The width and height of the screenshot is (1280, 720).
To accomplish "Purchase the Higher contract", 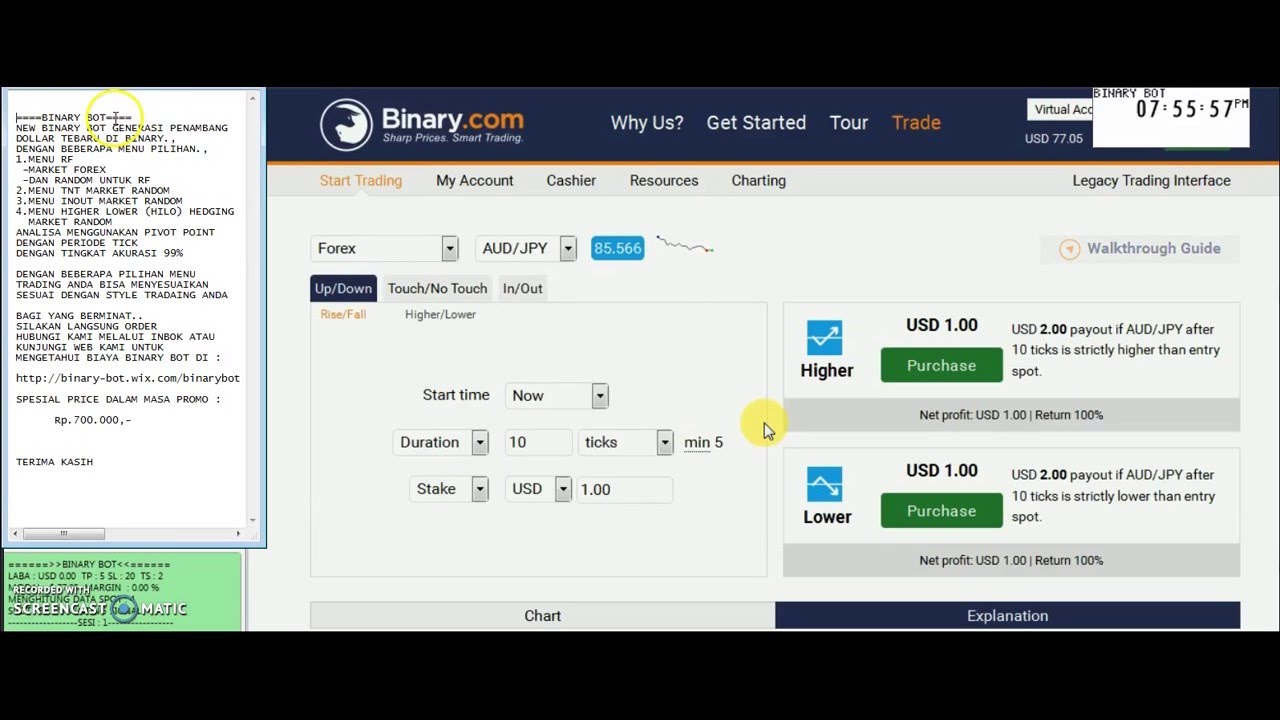I will [x=941, y=365].
